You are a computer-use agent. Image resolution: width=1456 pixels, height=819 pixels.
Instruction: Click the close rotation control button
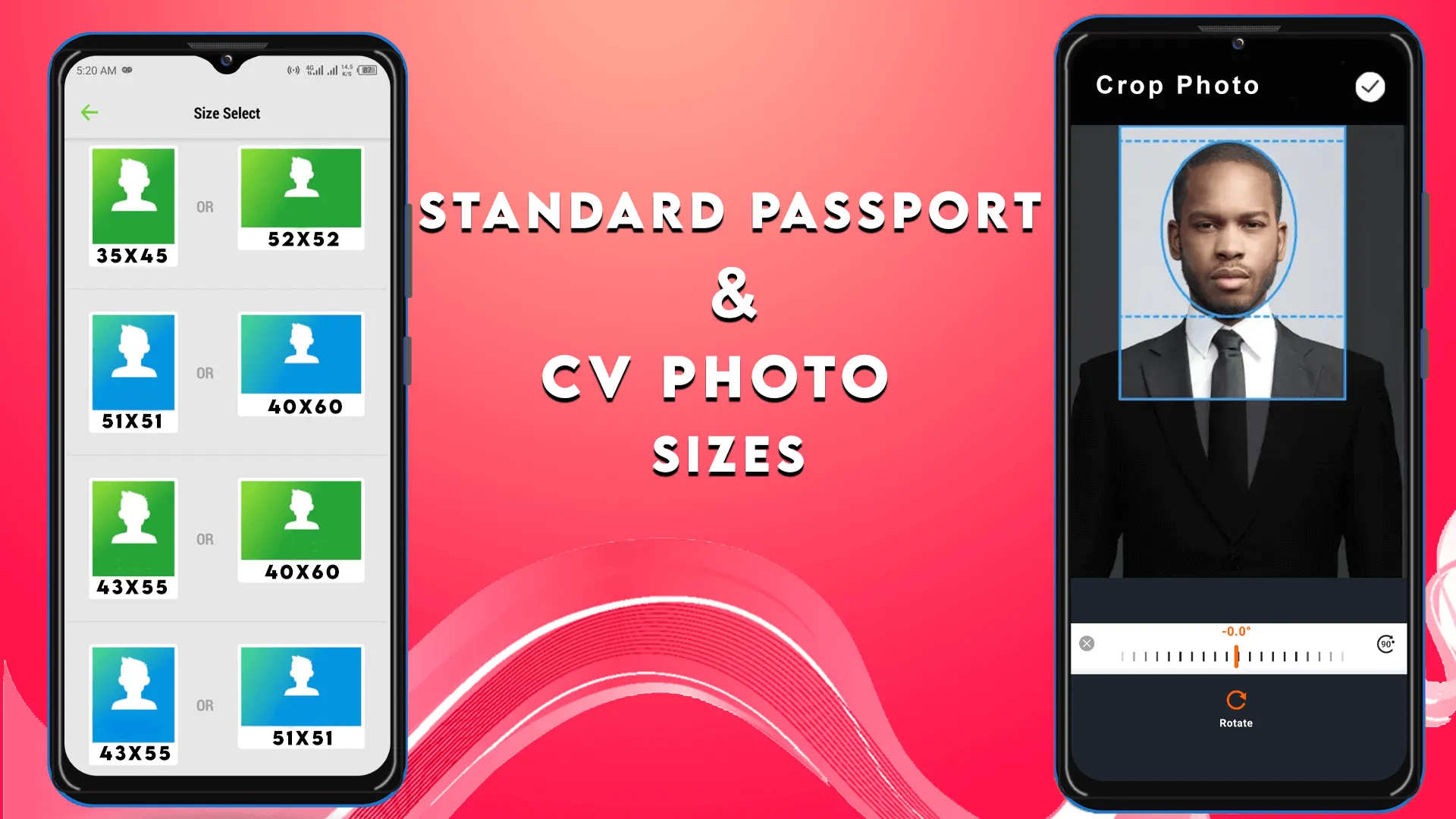tap(1087, 644)
